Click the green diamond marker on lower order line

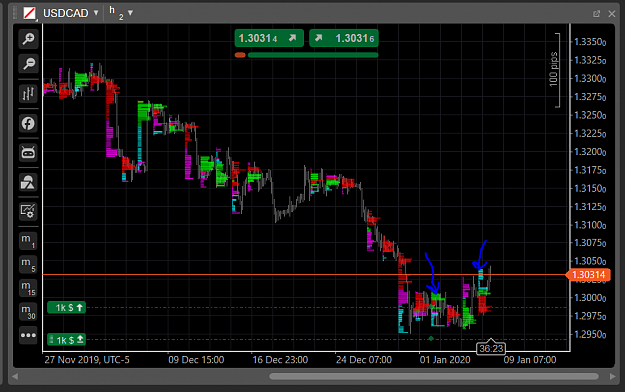pyautogui.click(x=431, y=339)
